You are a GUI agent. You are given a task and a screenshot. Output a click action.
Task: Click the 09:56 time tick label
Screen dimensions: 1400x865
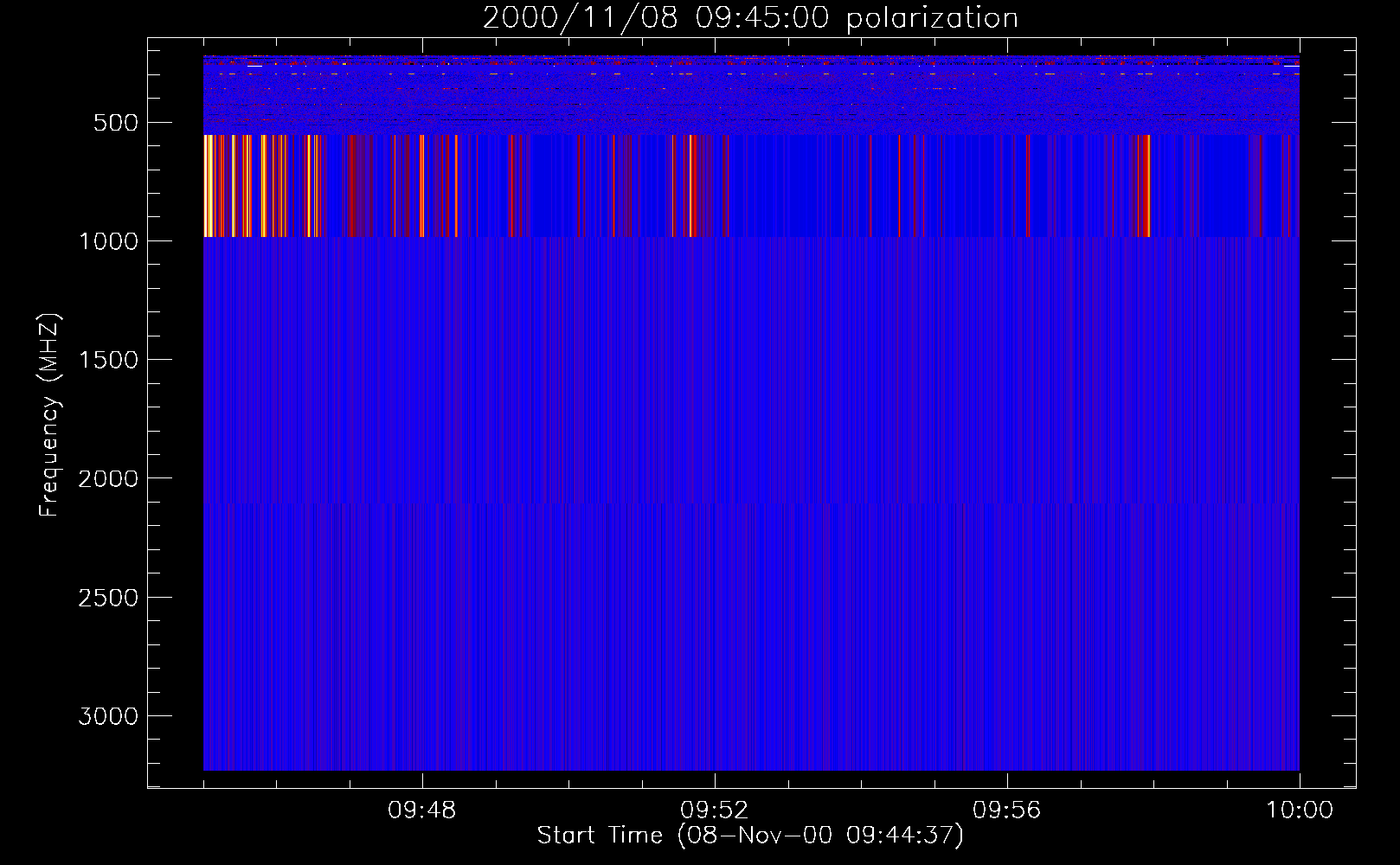click(x=1007, y=811)
